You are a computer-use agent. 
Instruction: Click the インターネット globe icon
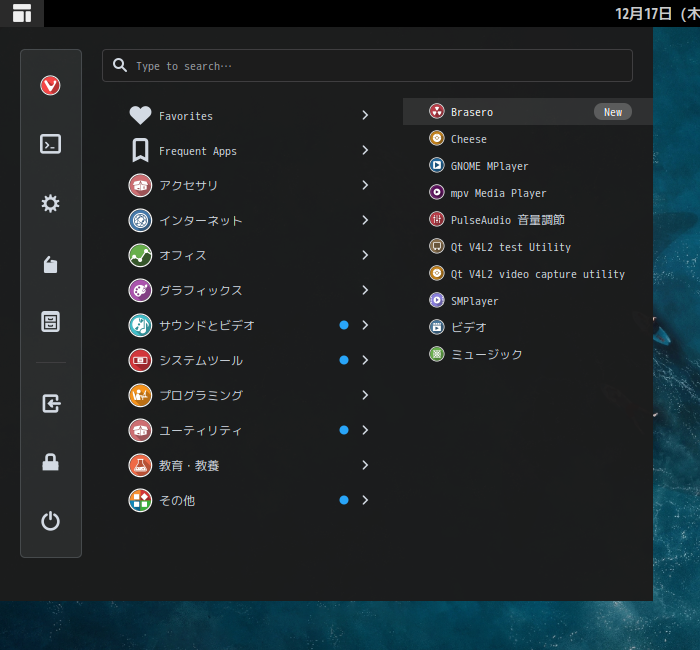click(140, 221)
